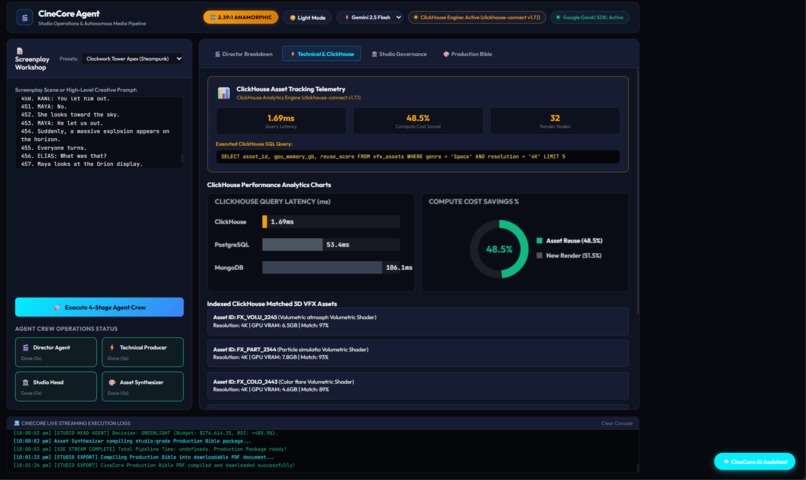Select the Technical & ClickHouse tab
This screenshot has width=806, height=480.
pos(321,54)
